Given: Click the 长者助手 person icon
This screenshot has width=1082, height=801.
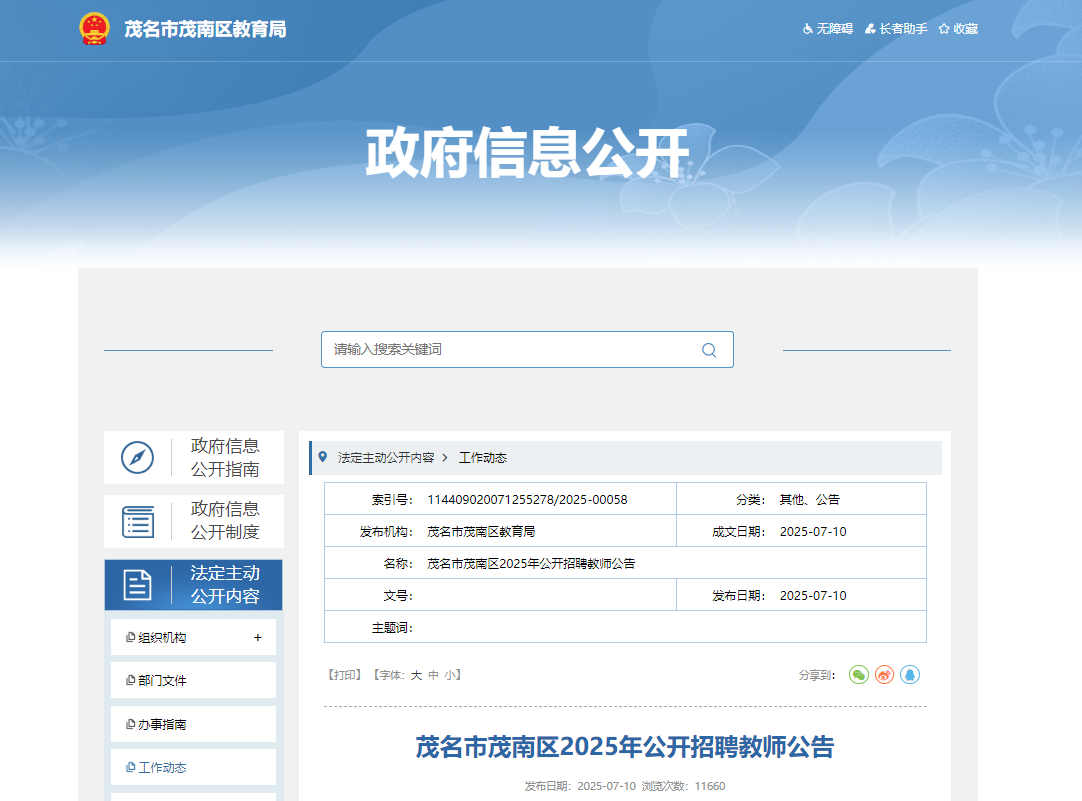Looking at the screenshot, I should click(870, 29).
